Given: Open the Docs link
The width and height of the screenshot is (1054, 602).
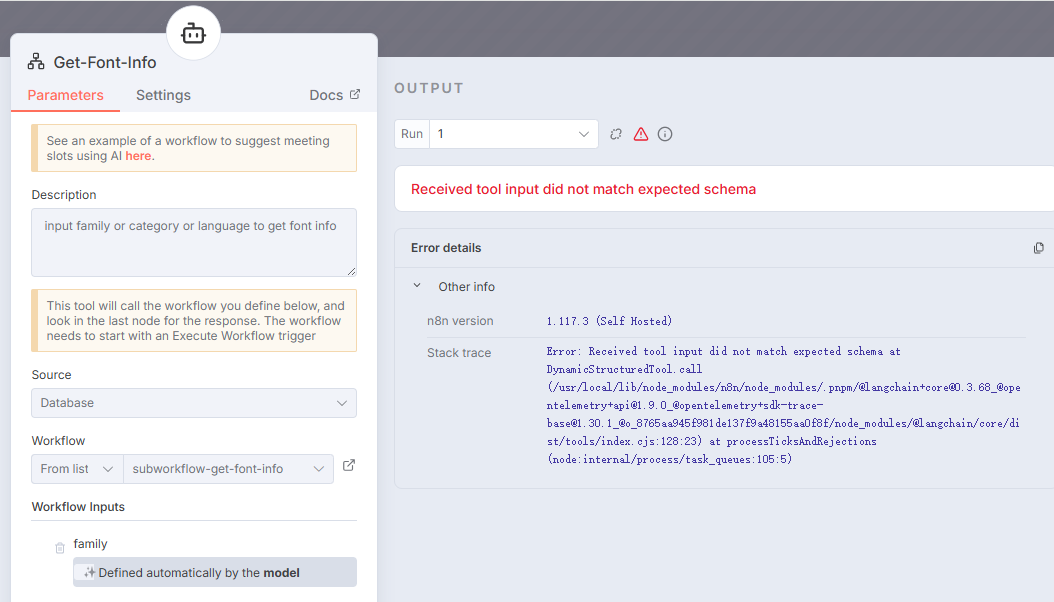Looking at the screenshot, I should [x=334, y=95].
